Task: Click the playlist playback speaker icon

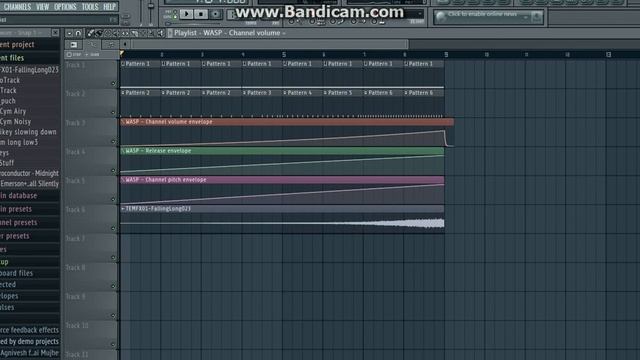Action: point(160,33)
